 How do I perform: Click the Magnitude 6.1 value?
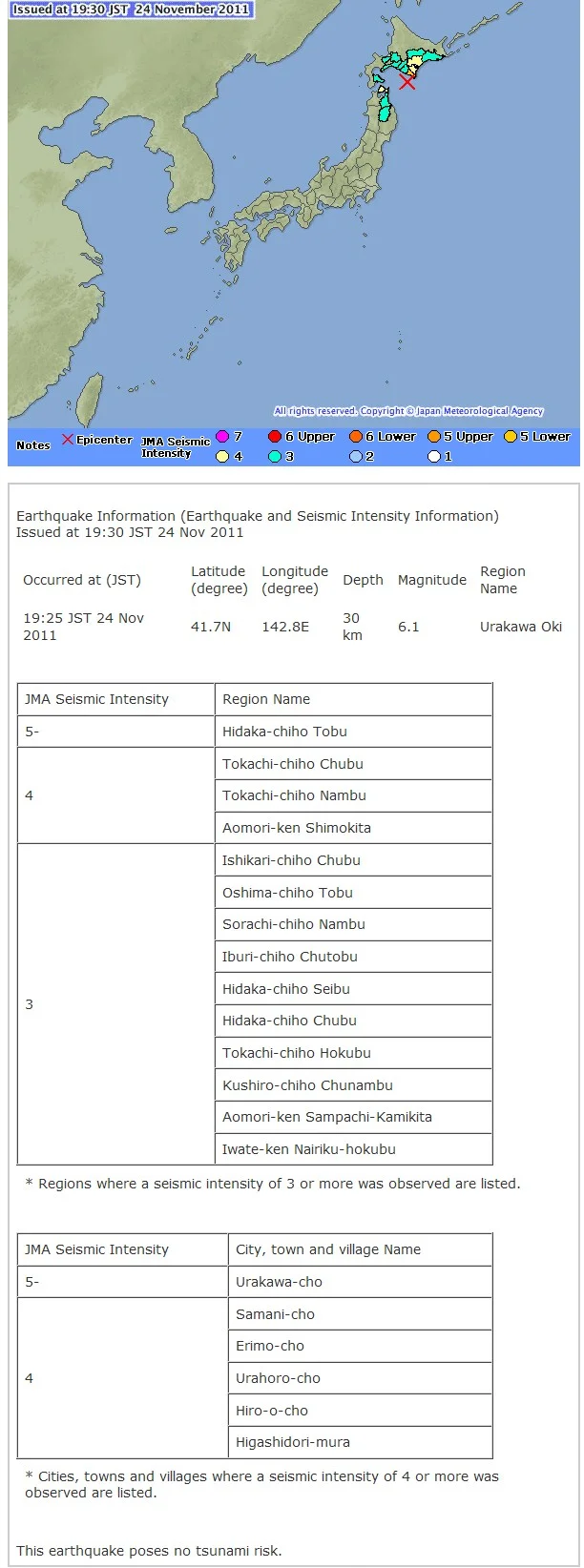point(408,627)
